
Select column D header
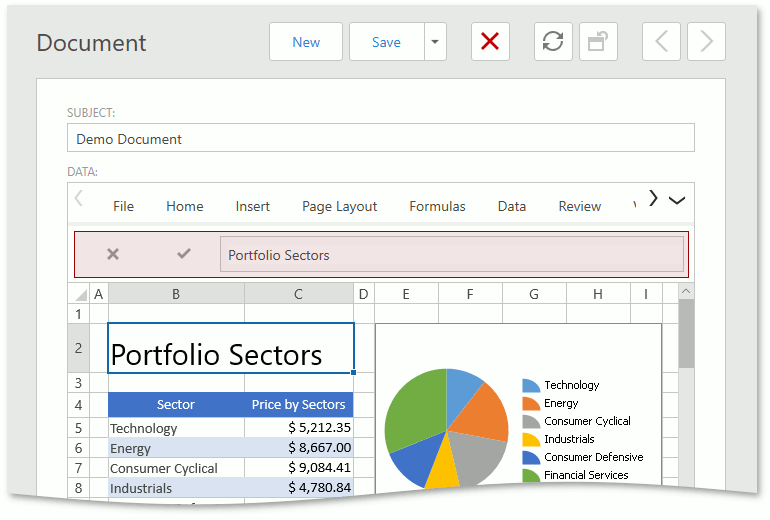(363, 294)
